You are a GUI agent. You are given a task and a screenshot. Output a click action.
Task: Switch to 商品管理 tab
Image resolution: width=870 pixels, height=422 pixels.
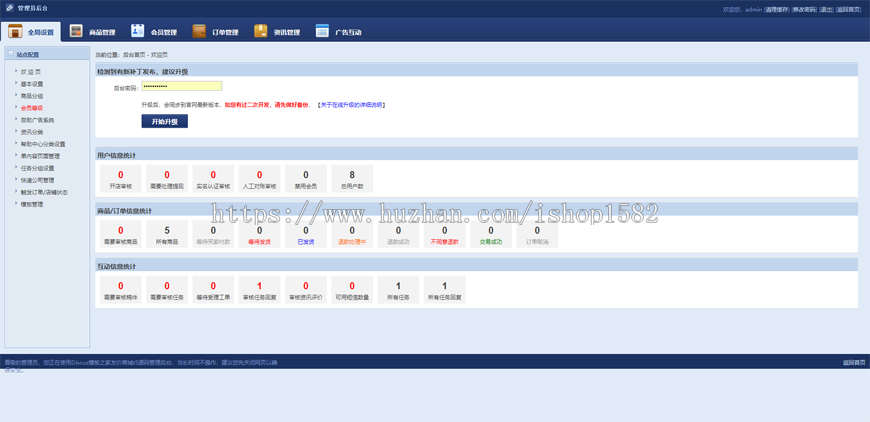click(x=92, y=32)
